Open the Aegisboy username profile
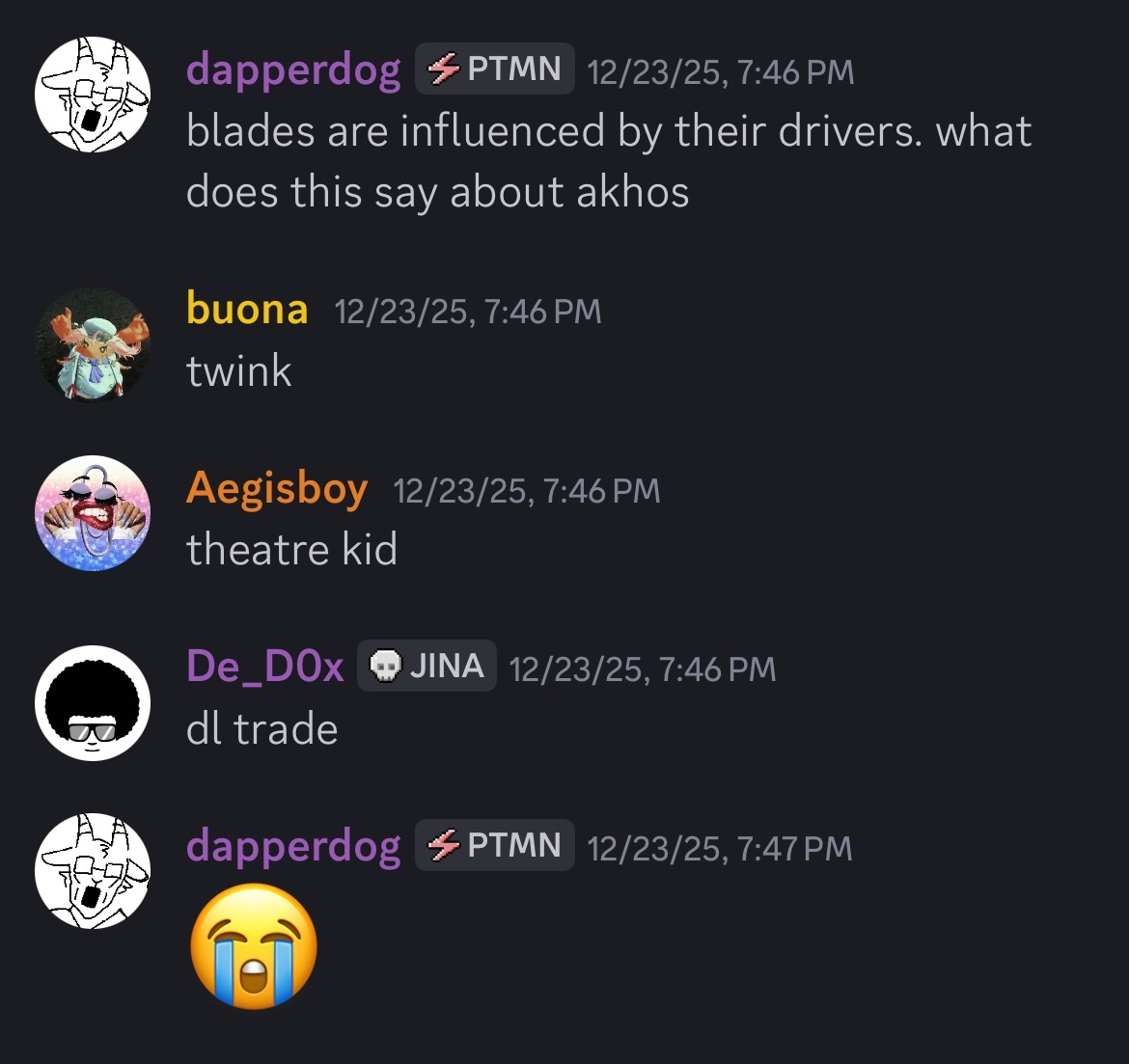Image resolution: width=1129 pixels, height=1064 pixels. 277,489
